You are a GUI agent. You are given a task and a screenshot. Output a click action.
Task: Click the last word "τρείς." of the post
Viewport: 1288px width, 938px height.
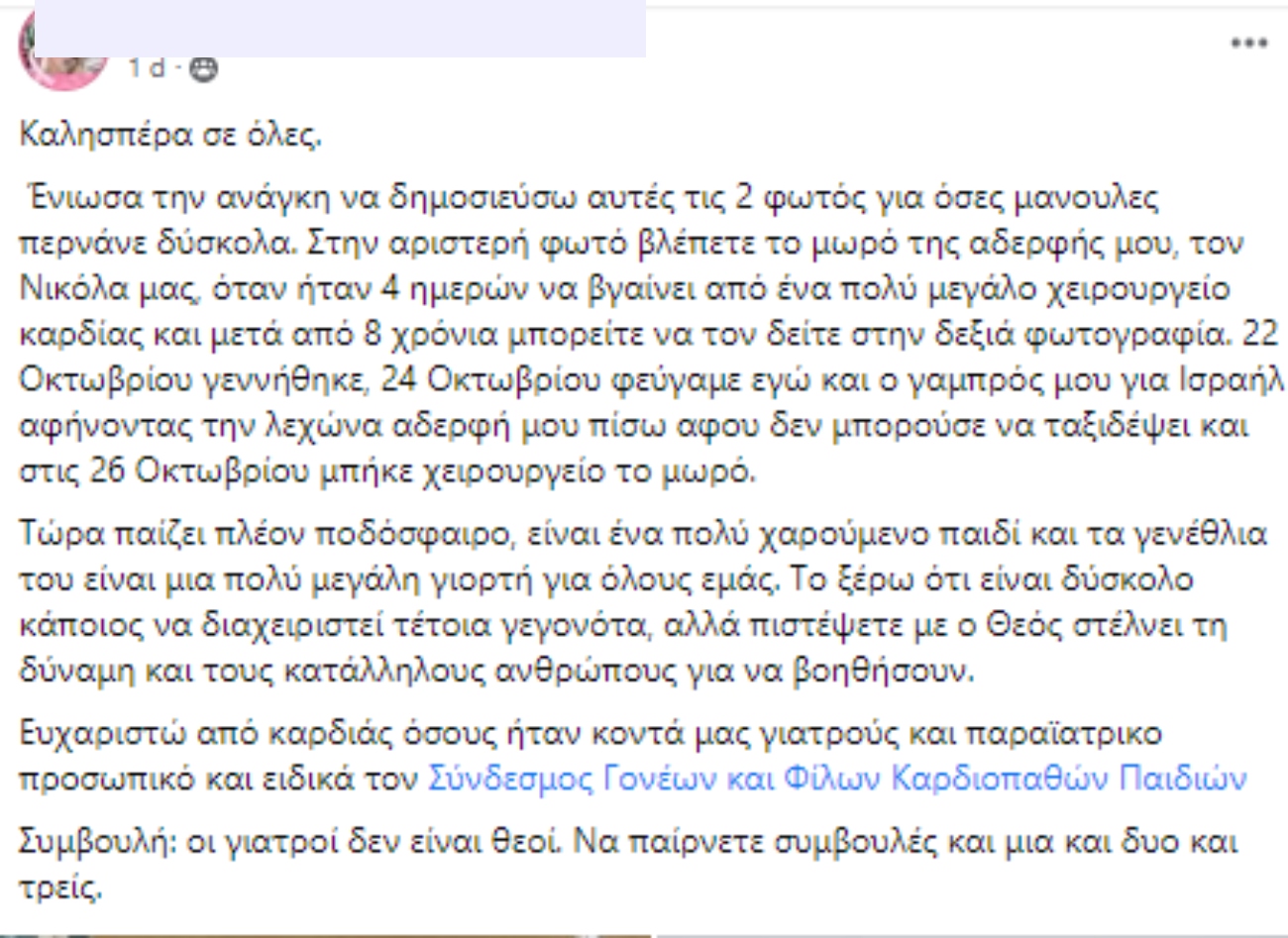[61, 887]
